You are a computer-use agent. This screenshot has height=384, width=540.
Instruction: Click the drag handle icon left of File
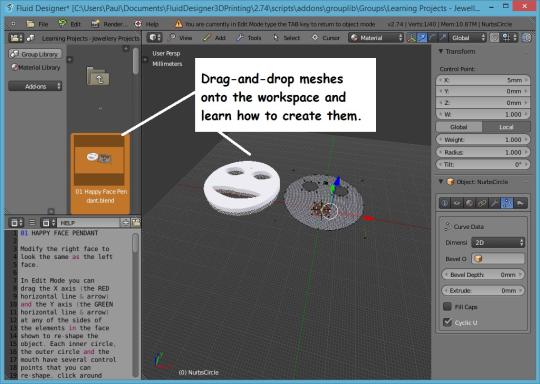(x=13, y=24)
